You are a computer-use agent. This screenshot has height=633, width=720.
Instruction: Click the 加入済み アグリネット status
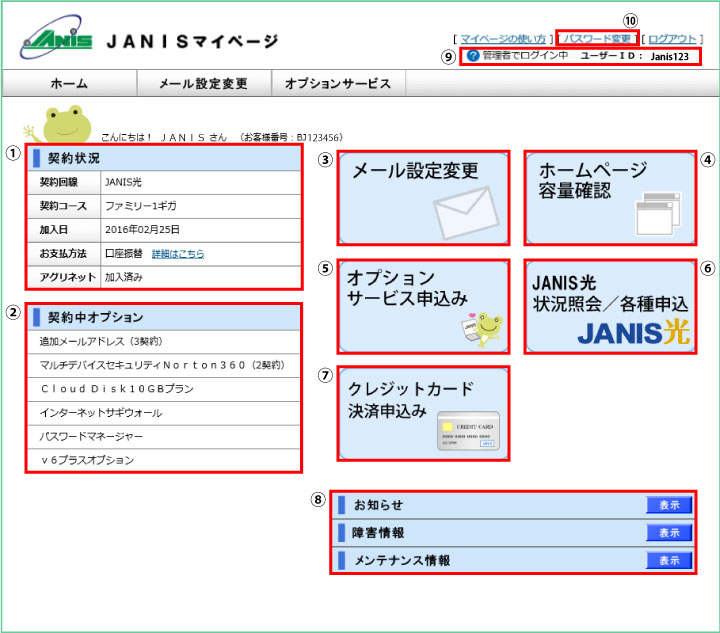tap(124, 277)
